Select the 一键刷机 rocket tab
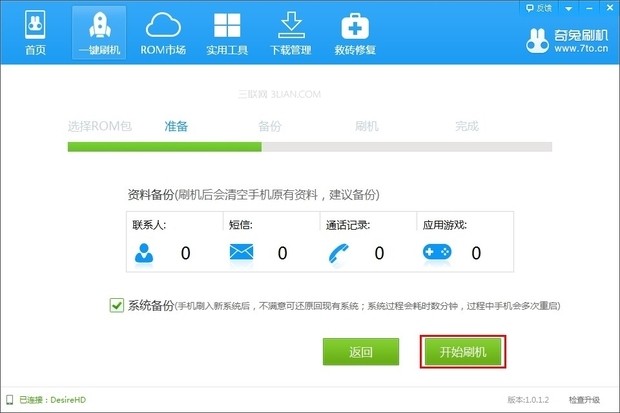Screen dimensions: 620x413 (99, 33)
